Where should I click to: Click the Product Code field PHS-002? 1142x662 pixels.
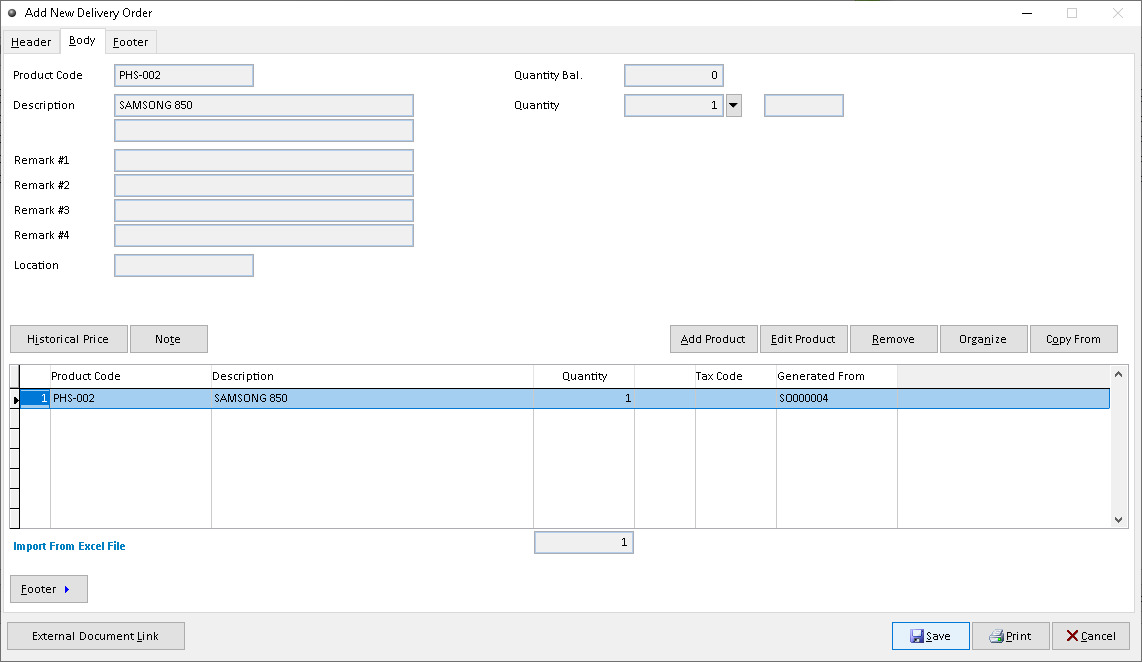[x=184, y=75]
